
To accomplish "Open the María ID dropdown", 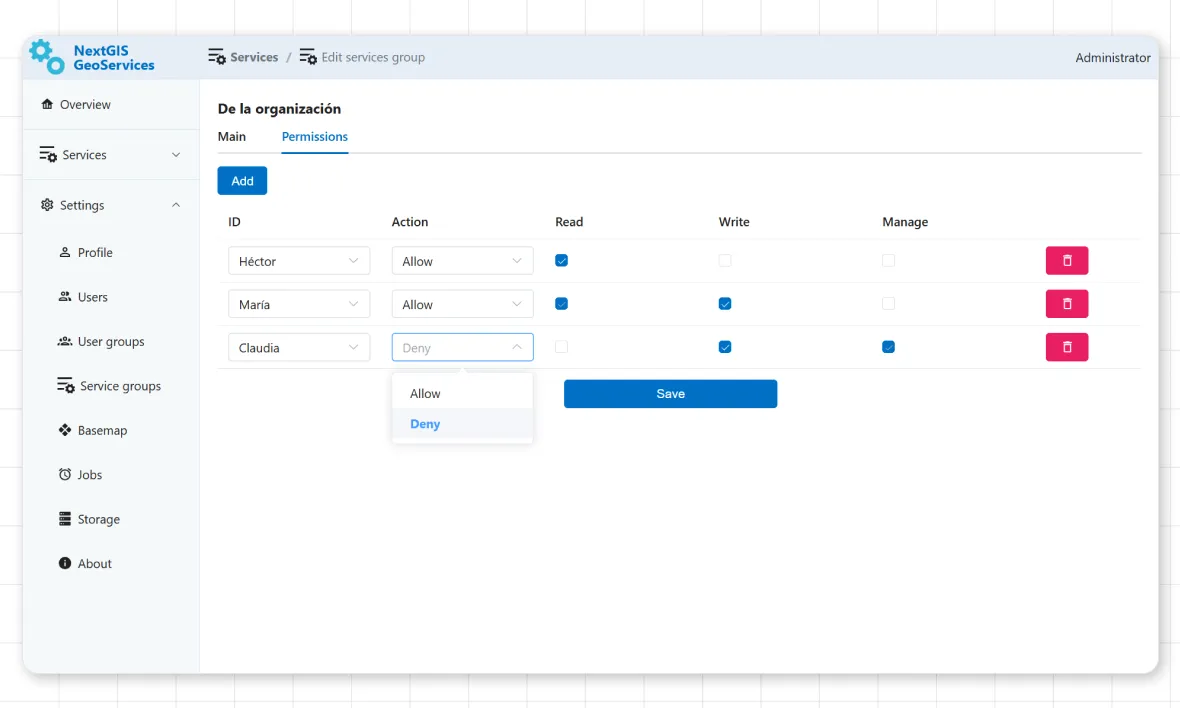I will coord(299,304).
